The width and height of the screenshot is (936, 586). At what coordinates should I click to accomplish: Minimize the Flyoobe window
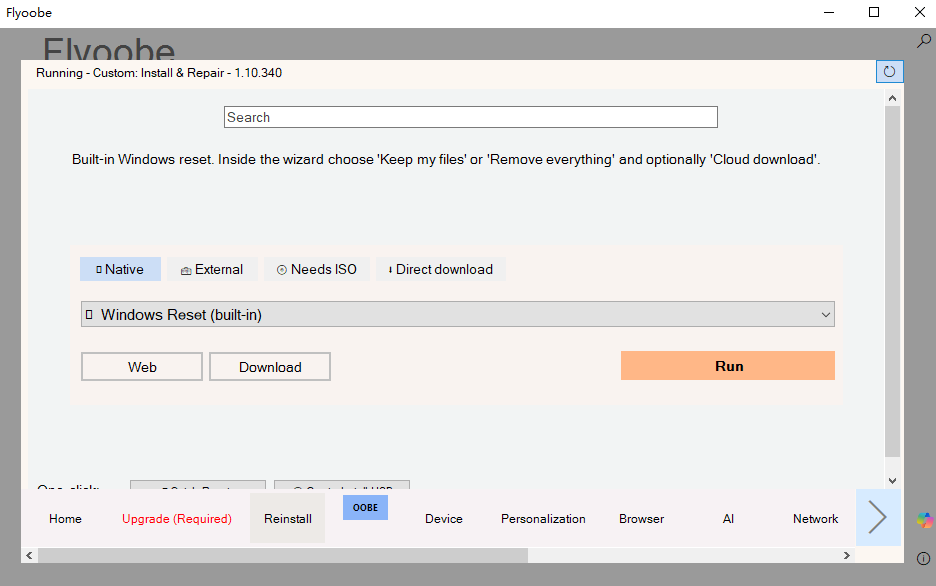[829, 13]
